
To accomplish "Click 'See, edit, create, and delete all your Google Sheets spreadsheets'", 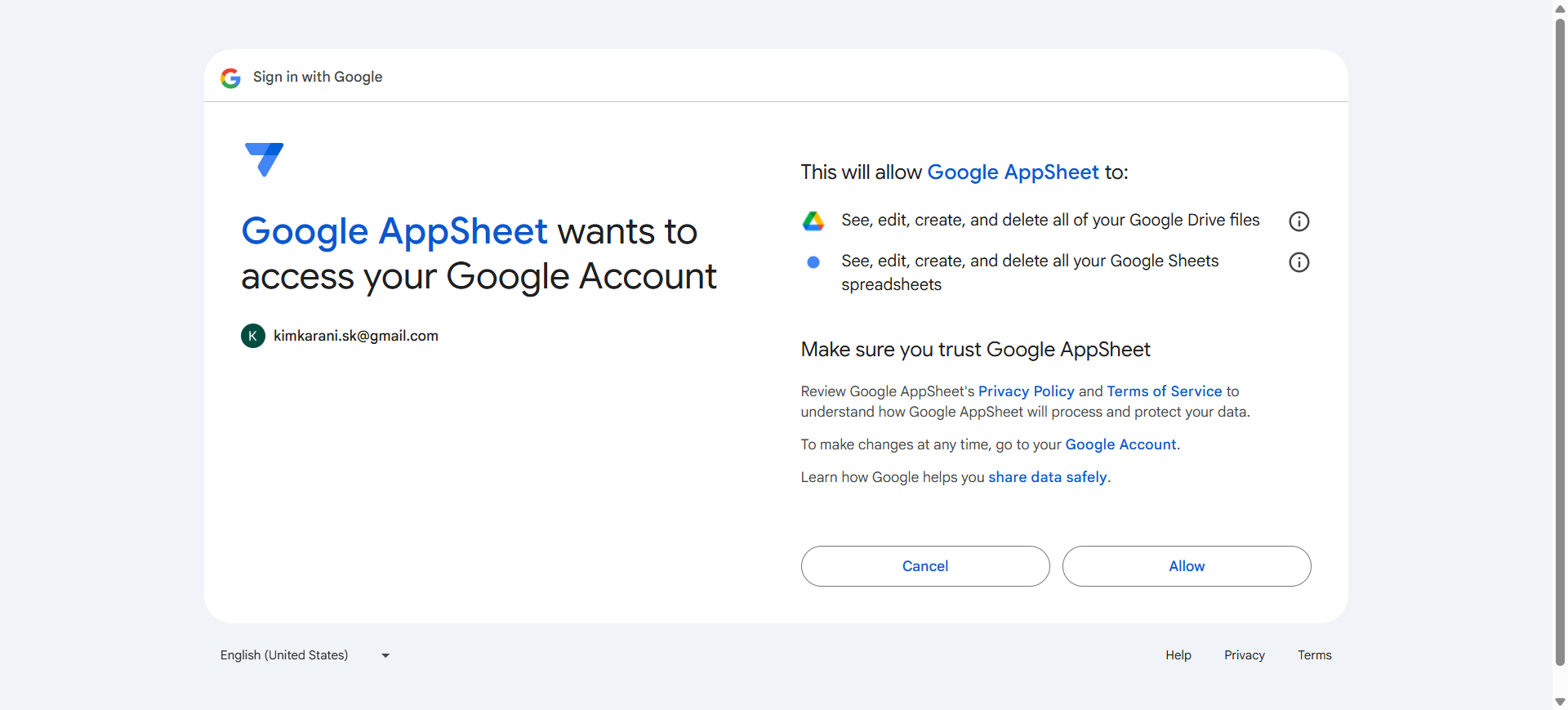I will click(x=1030, y=272).
